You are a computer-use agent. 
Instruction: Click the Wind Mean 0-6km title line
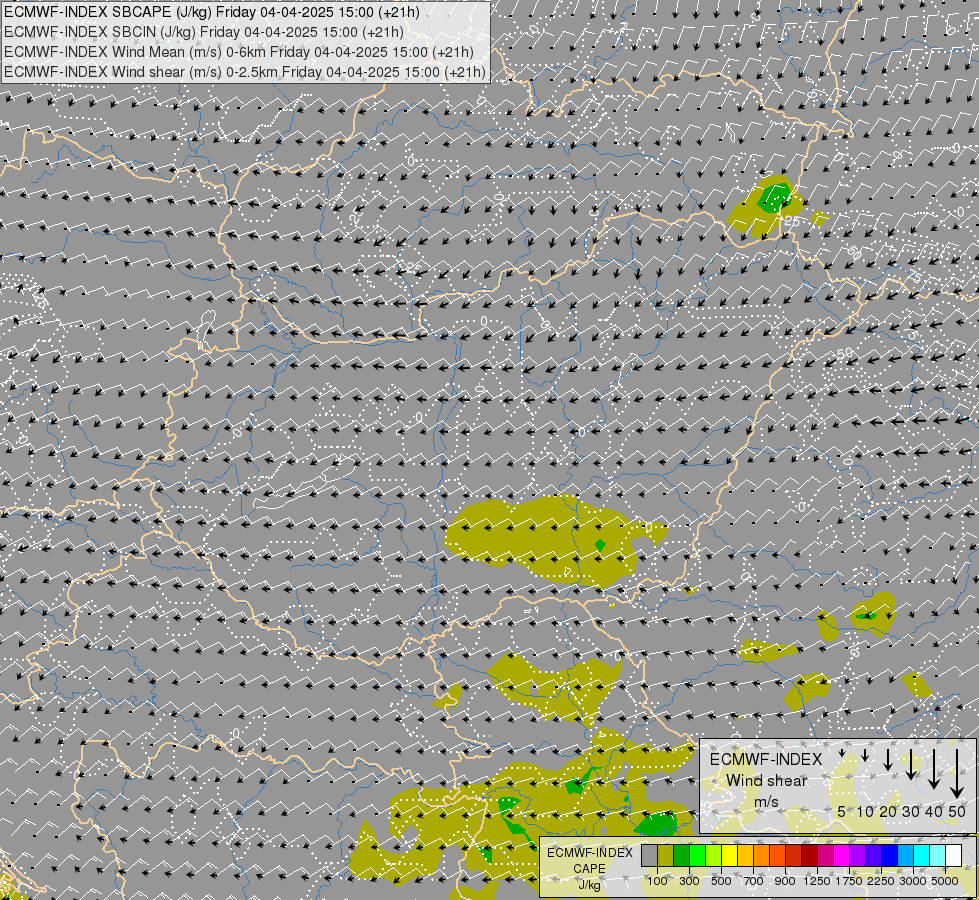click(x=239, y=52)
